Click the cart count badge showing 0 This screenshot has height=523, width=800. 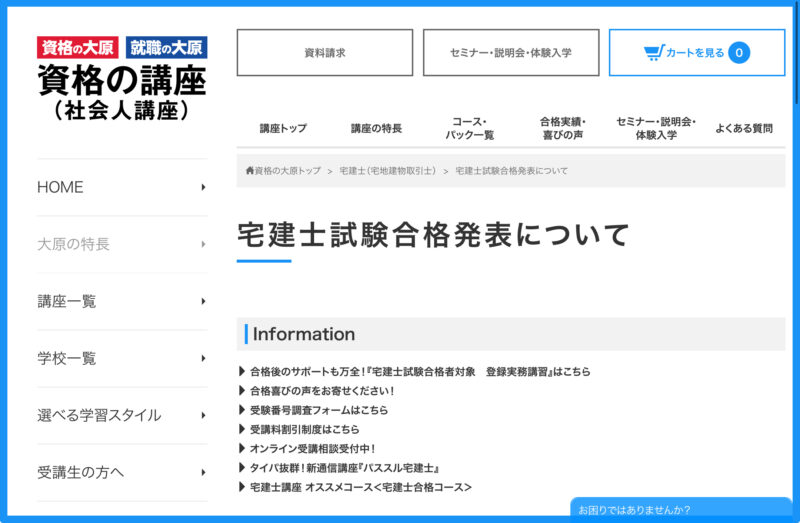[x=738, y=52]
